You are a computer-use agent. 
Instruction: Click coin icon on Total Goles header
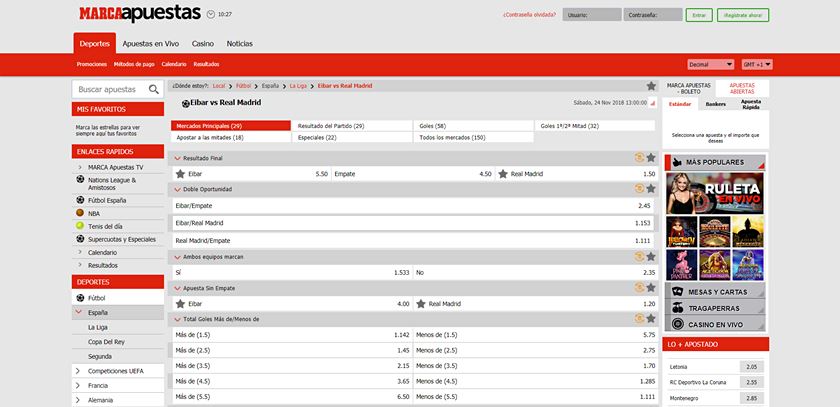tap(639, 319)
